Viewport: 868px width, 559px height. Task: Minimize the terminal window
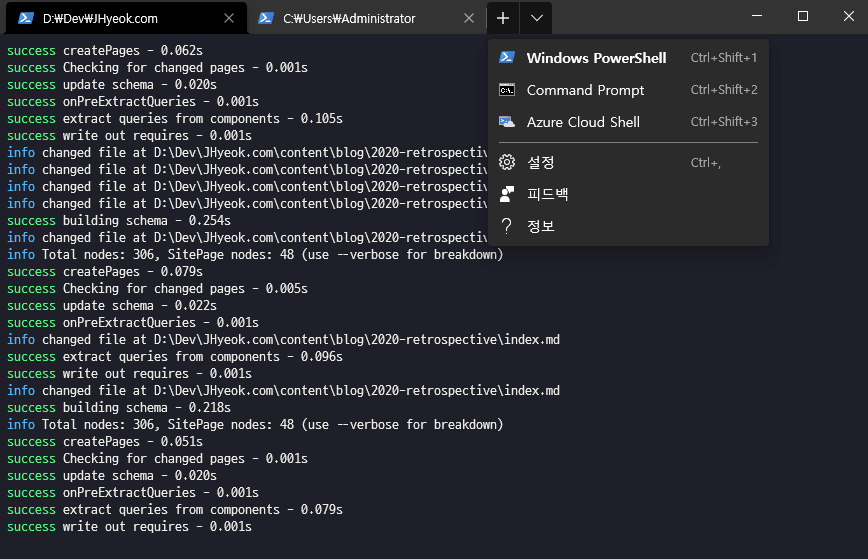[757, 16]
